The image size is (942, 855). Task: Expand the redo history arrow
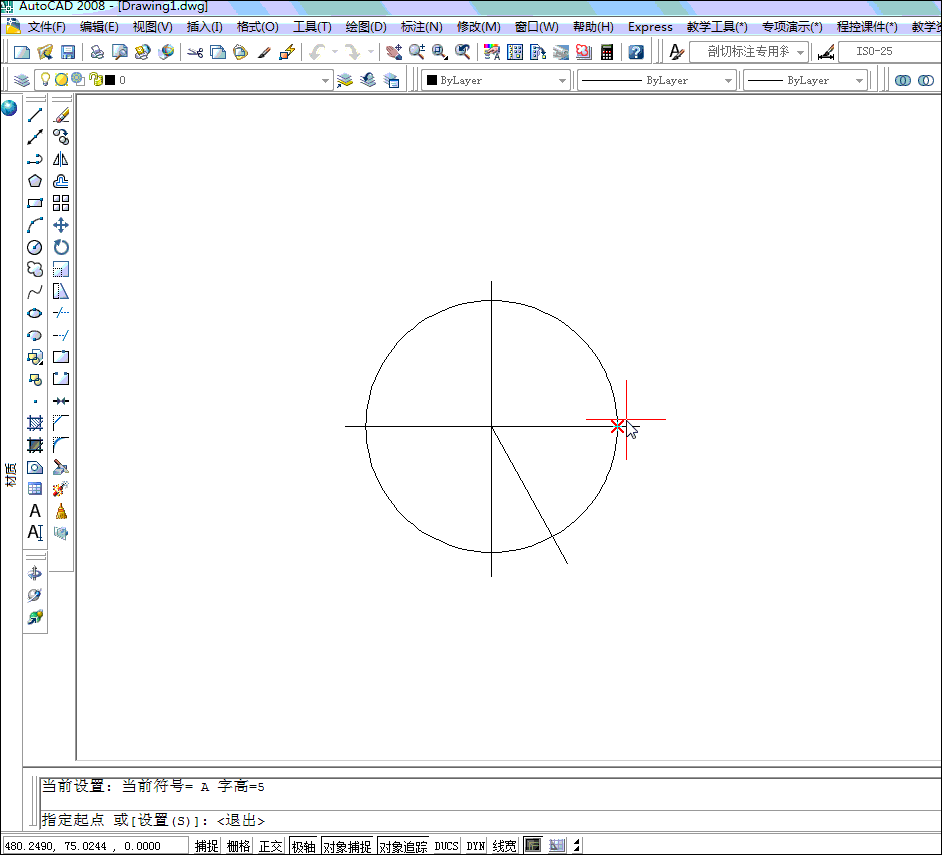(371, 52)
